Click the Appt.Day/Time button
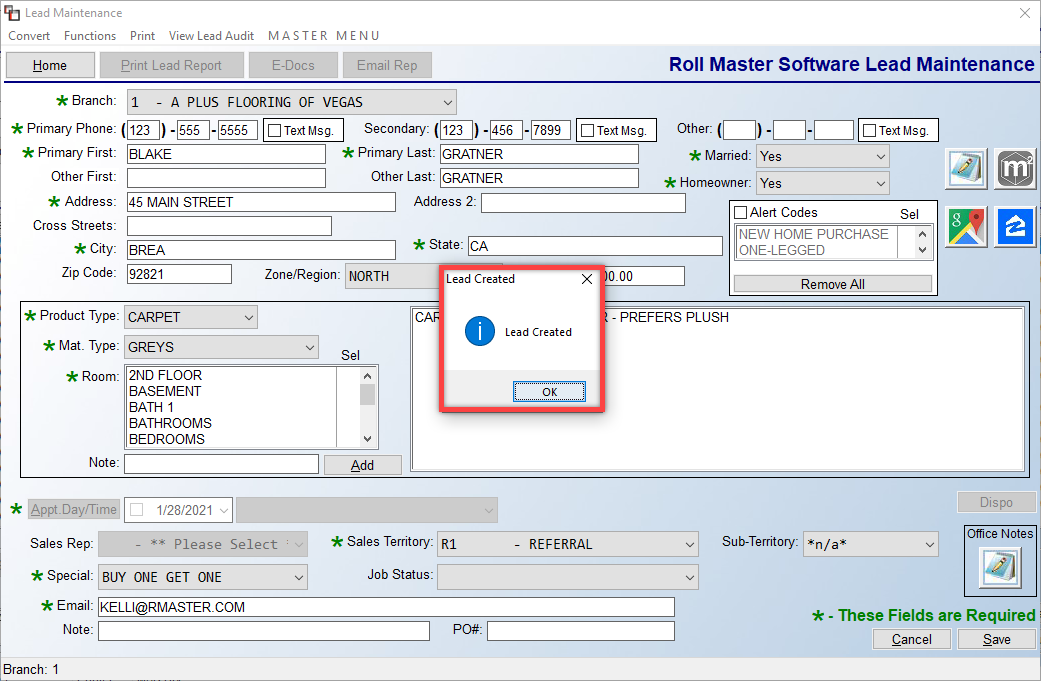1041x681 pixels. [74, 510]
